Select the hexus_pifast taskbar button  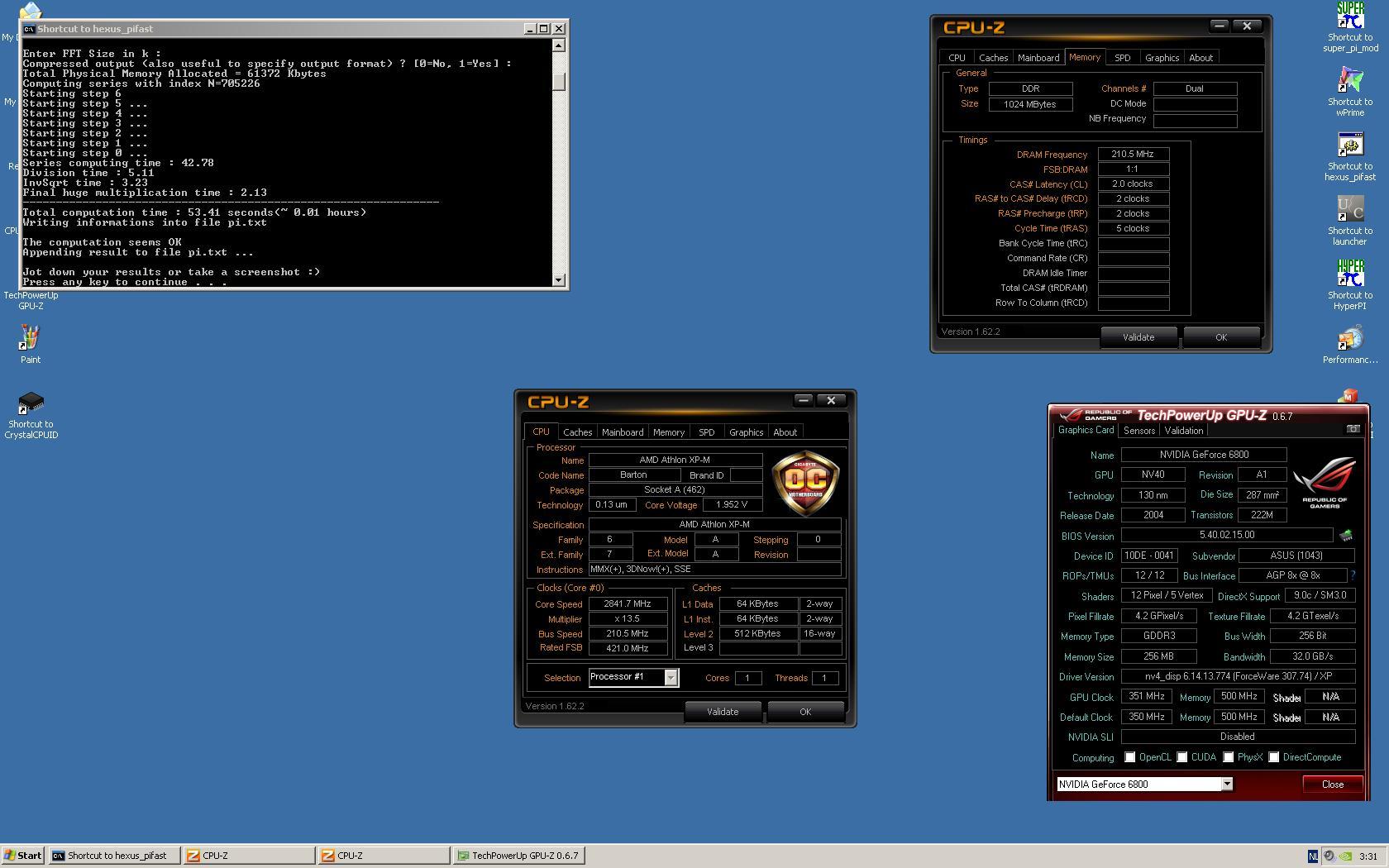tap(114, 856)
